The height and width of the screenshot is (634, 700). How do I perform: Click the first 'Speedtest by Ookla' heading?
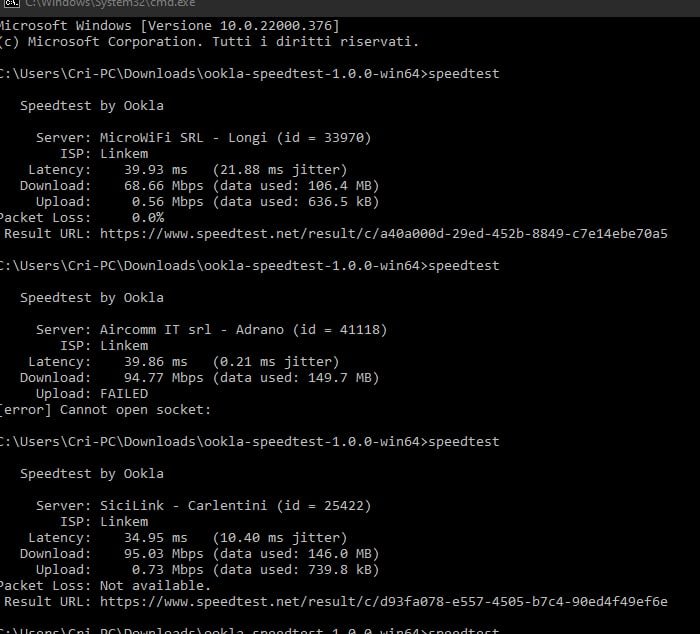pyautogui.click(x=92, y=106)
